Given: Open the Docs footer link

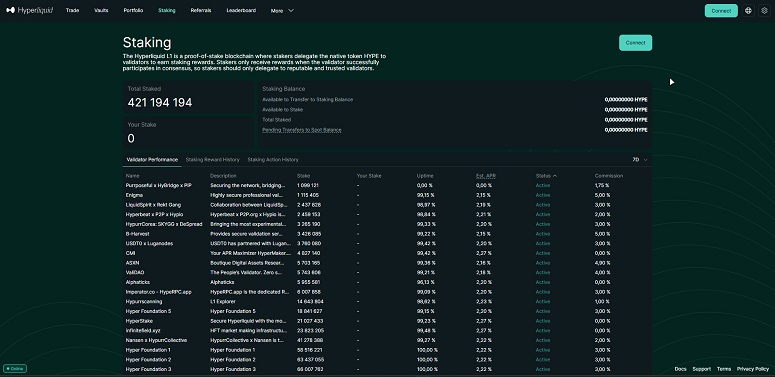Looking at the screenshot, I should point(680,369).
